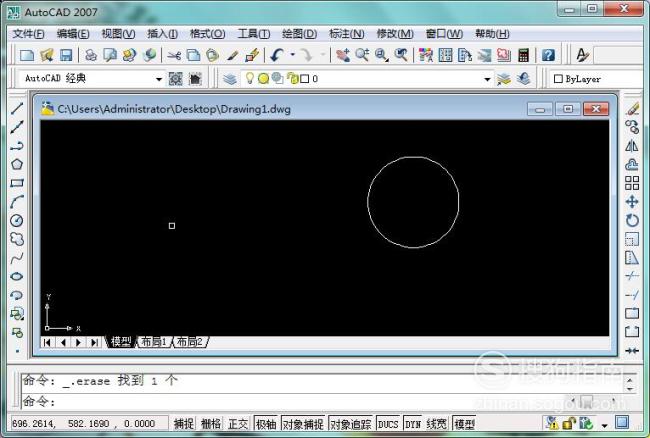Viewport: 650px width, 438px height.
Task: Click the Copy object modify tool
Action: [x=632, y=127]
